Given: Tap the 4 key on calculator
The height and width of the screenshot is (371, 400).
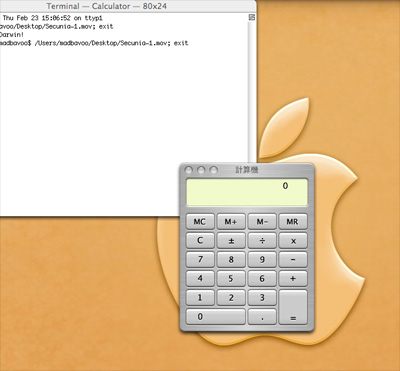Looking at the screenshot, I should [x=200, y=279].
